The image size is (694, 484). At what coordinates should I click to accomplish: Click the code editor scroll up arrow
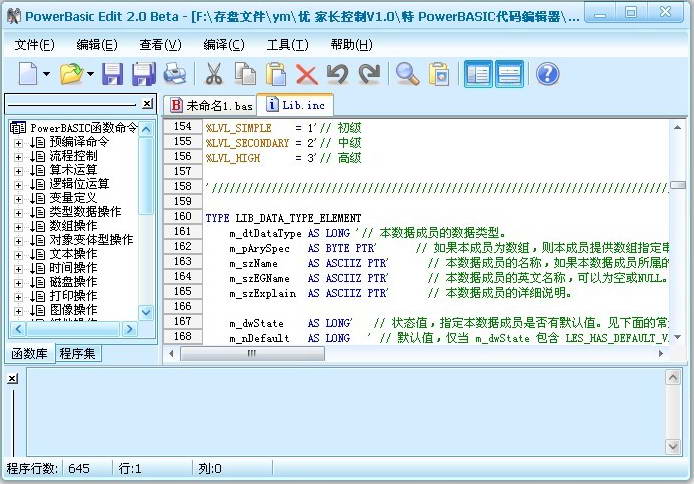click(x=678, y=127)
